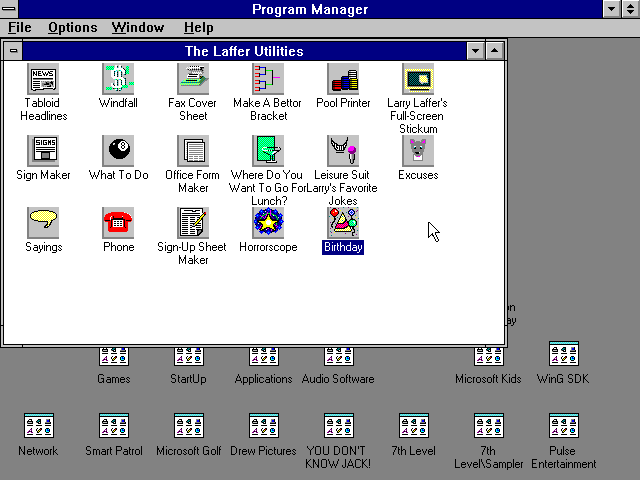Open the Sign-Up Sheet Maker icon

(193, 222)
